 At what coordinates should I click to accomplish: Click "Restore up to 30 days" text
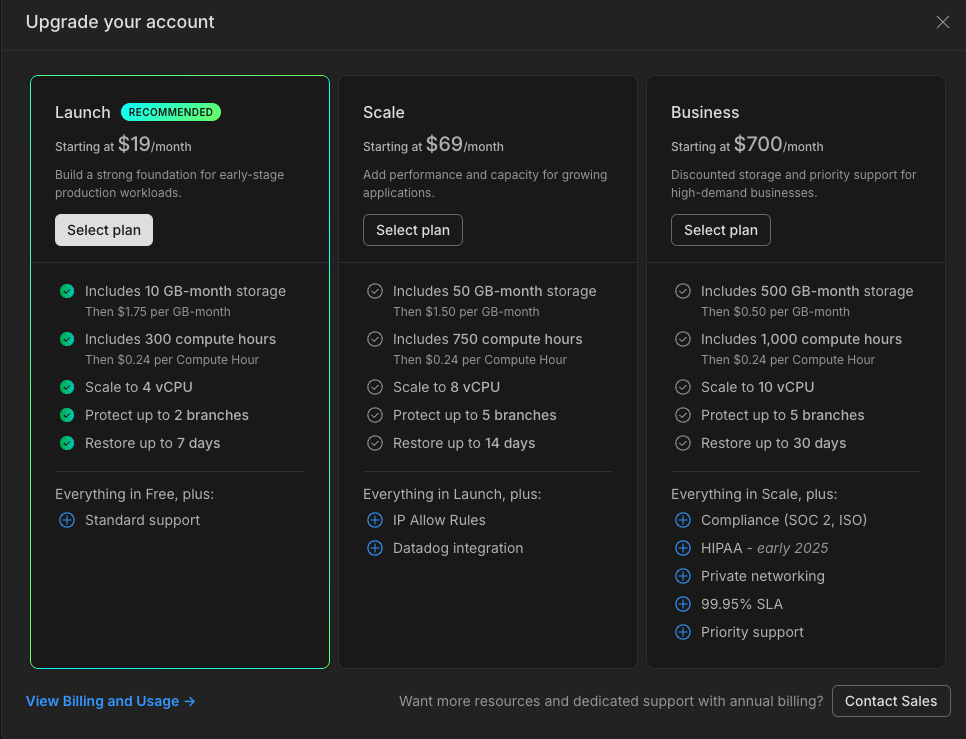point(774,443)
